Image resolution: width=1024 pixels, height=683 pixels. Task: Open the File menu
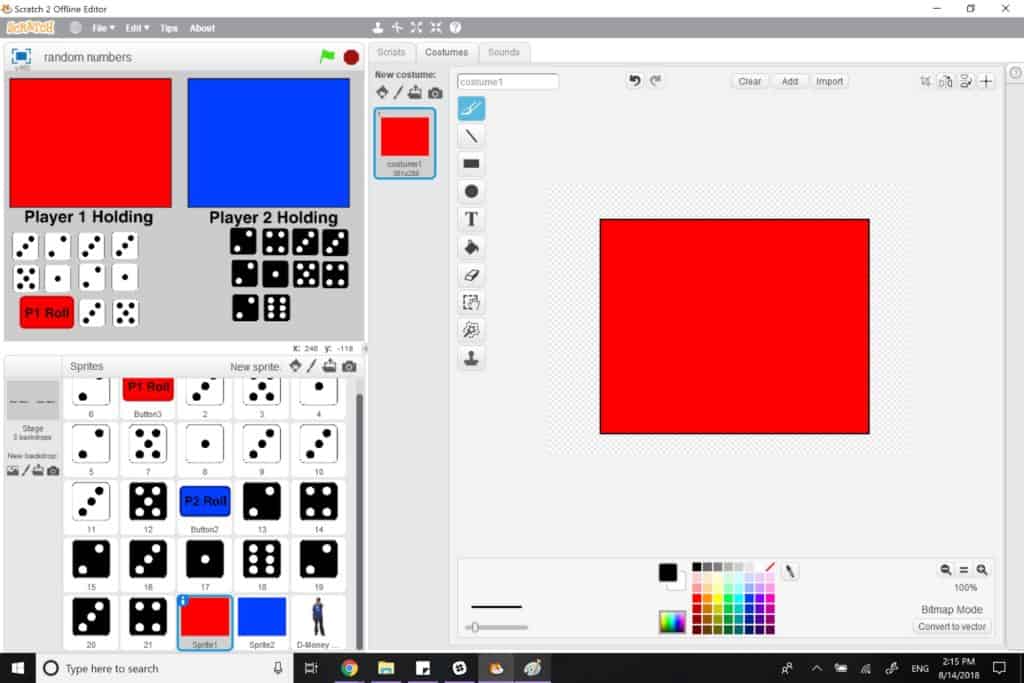pyautogui.click(x=103, y=28)
